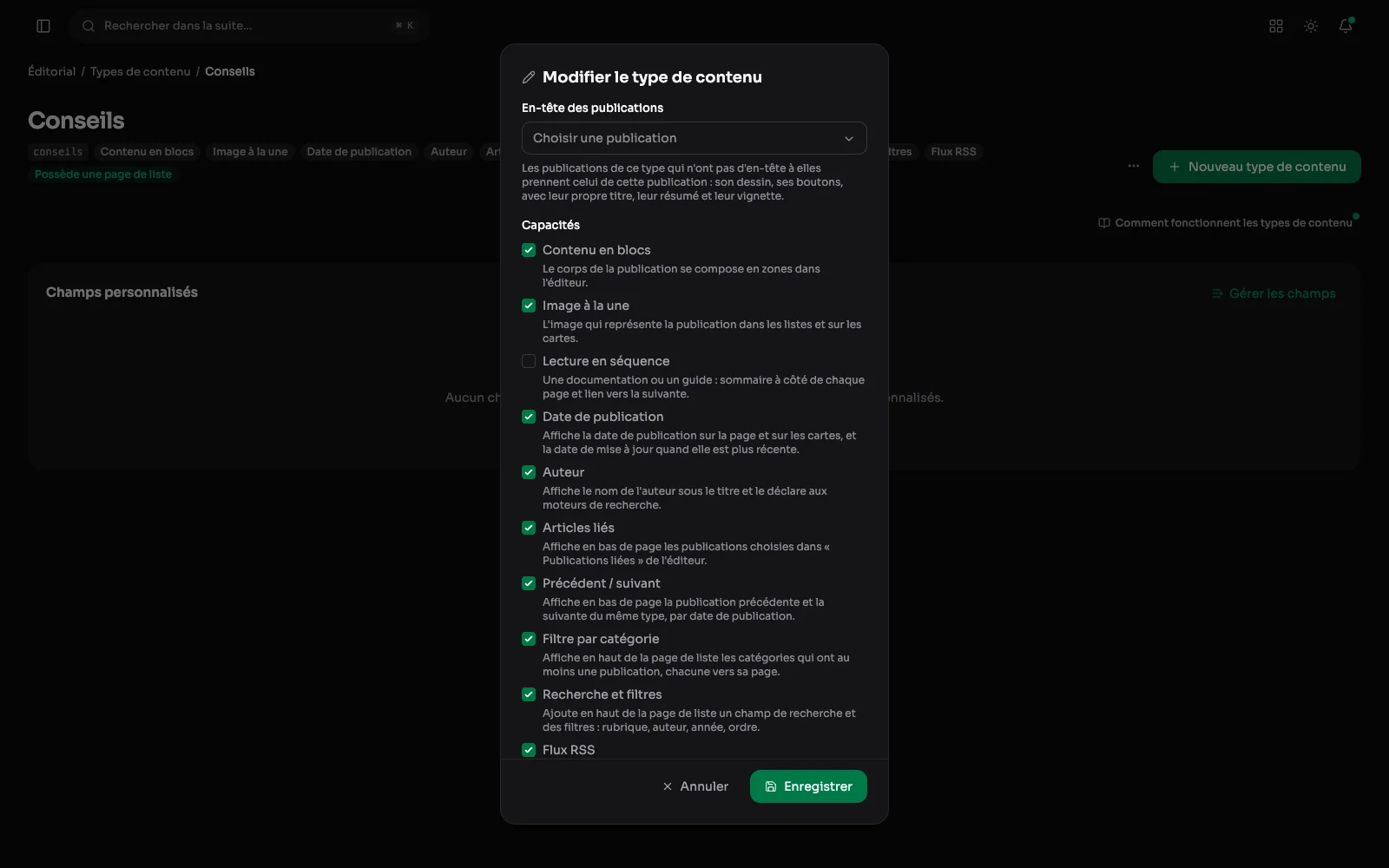Toggle the sidebar panel icon
This screenshot has width=1389, height=868.
(x=43, y=26)
